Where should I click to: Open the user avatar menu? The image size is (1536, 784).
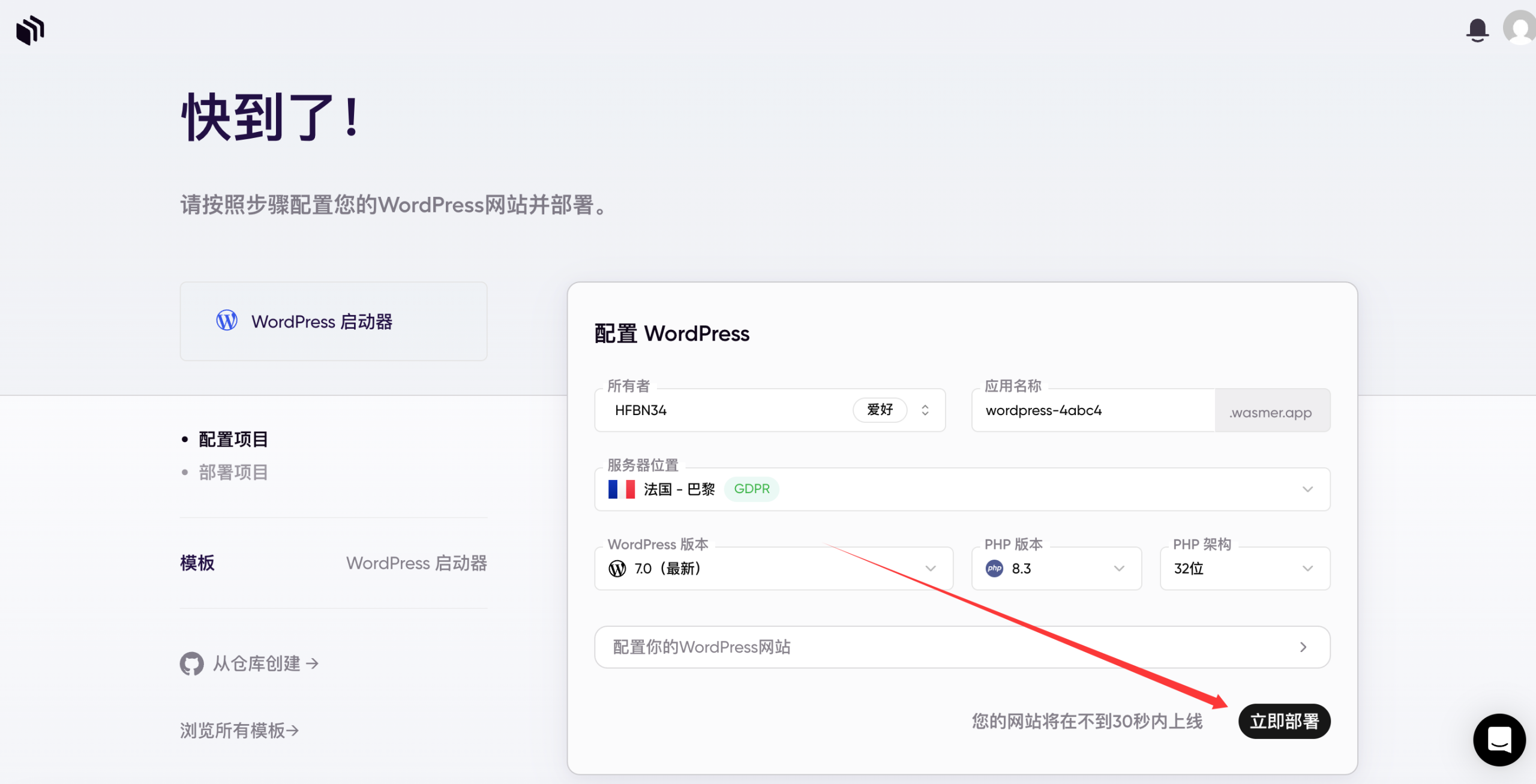point(1519,28)
